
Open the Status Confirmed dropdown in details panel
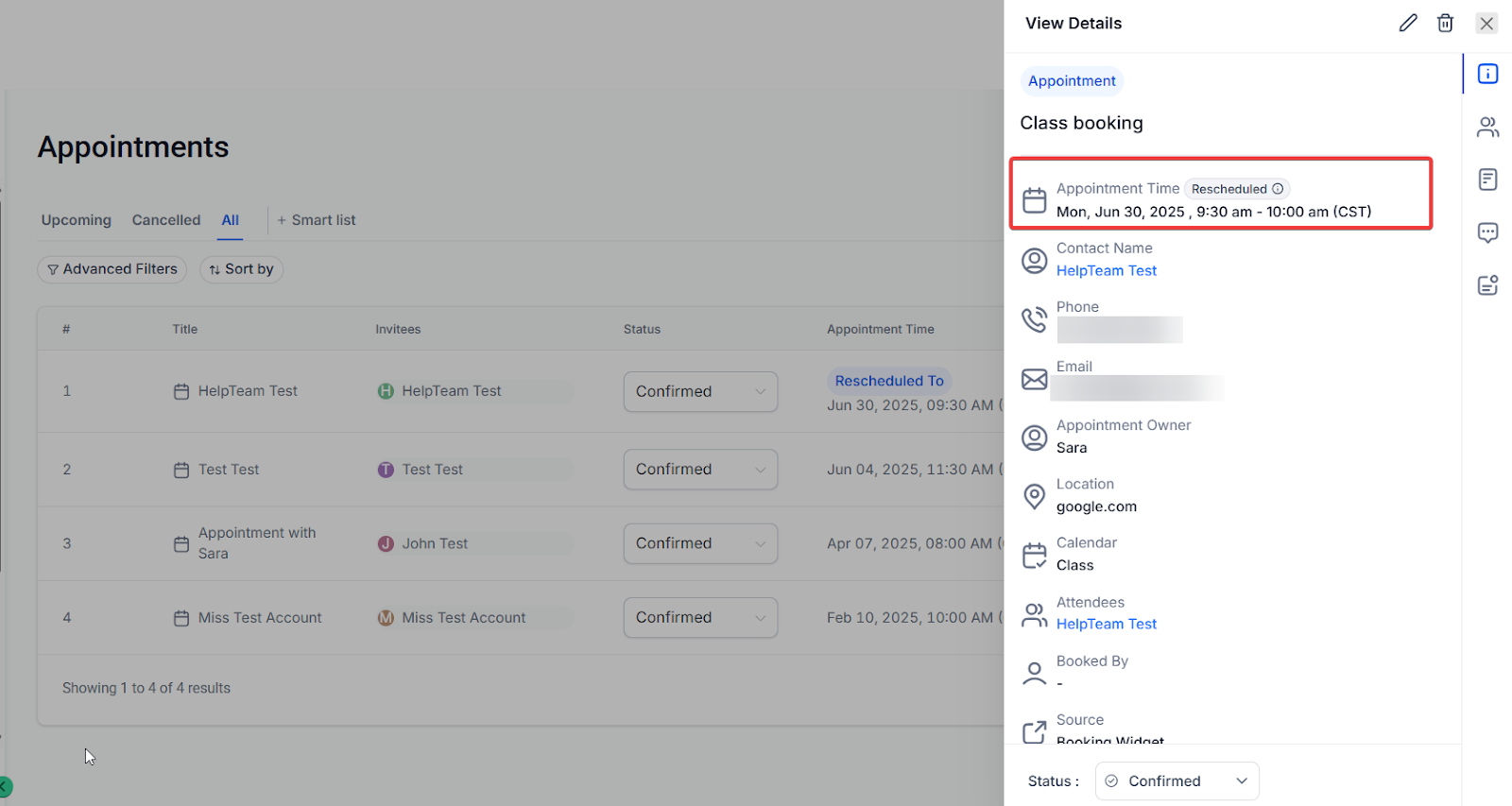pyautogui.click(x=1177, y=781)
